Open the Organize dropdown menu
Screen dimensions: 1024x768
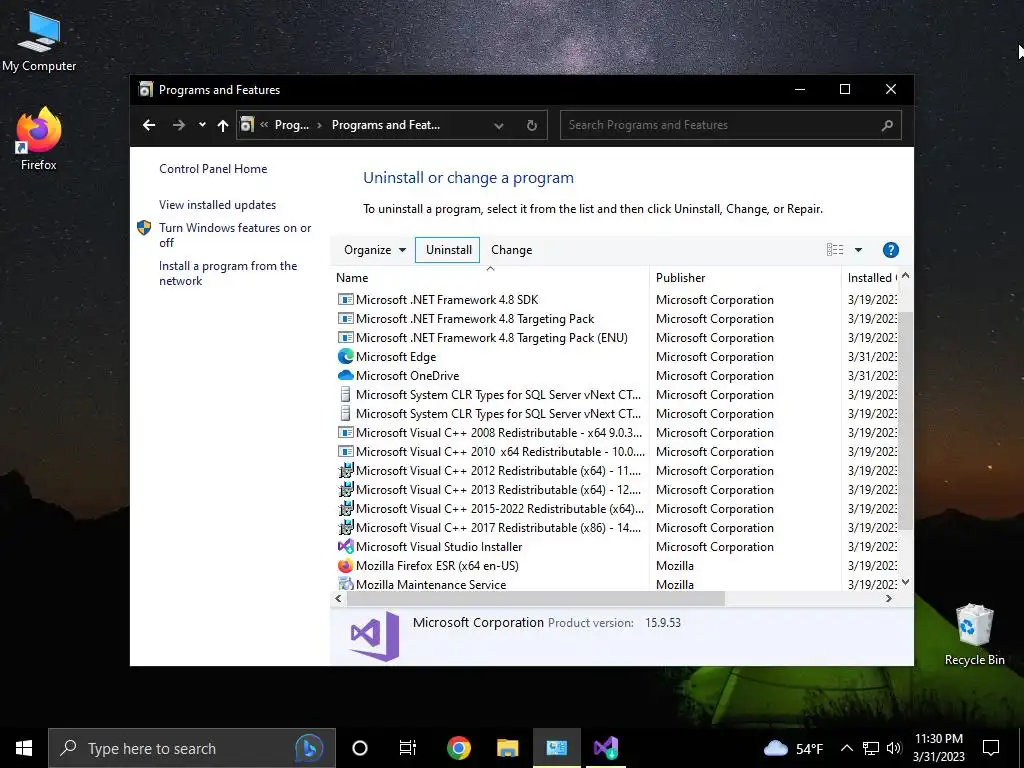pyautogui.click(x=375, y=250)
